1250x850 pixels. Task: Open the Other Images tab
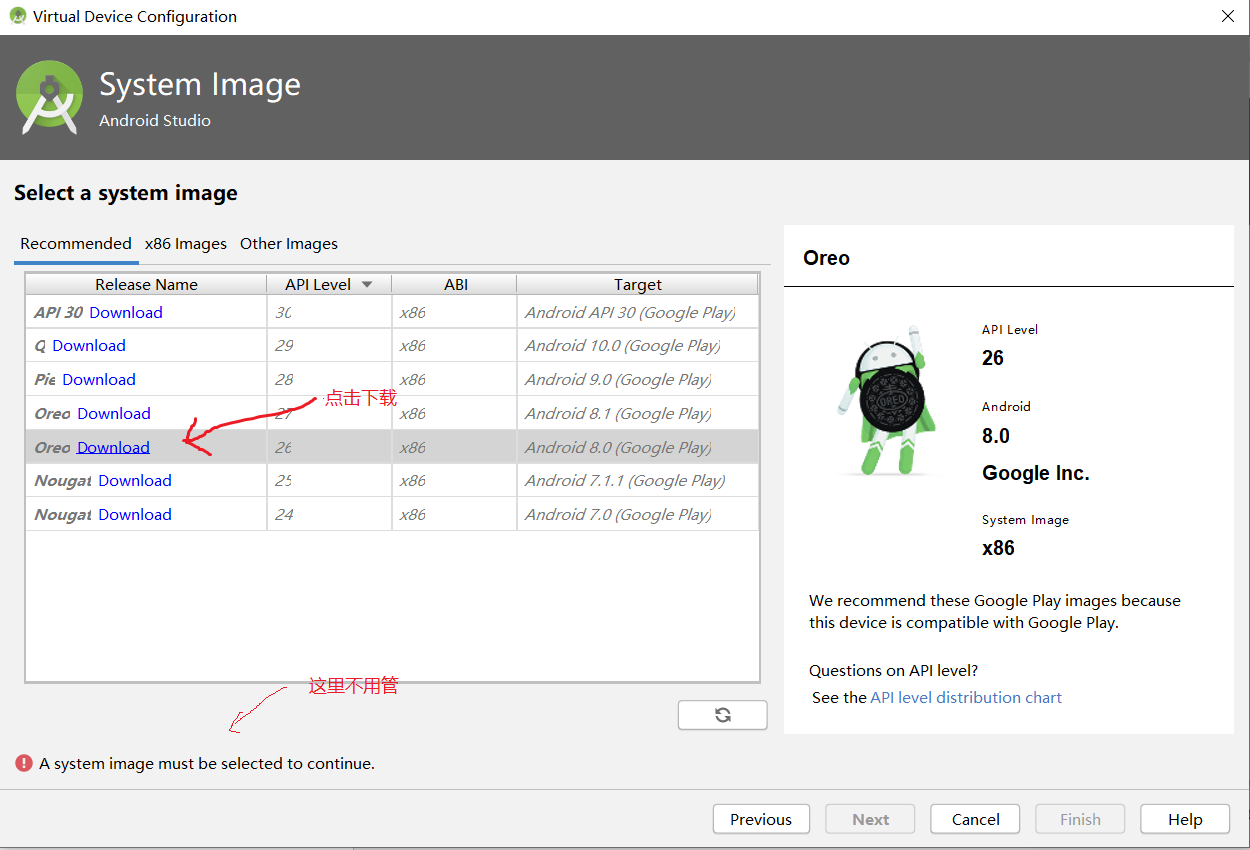pyautogui.click(x=289, y=243)
